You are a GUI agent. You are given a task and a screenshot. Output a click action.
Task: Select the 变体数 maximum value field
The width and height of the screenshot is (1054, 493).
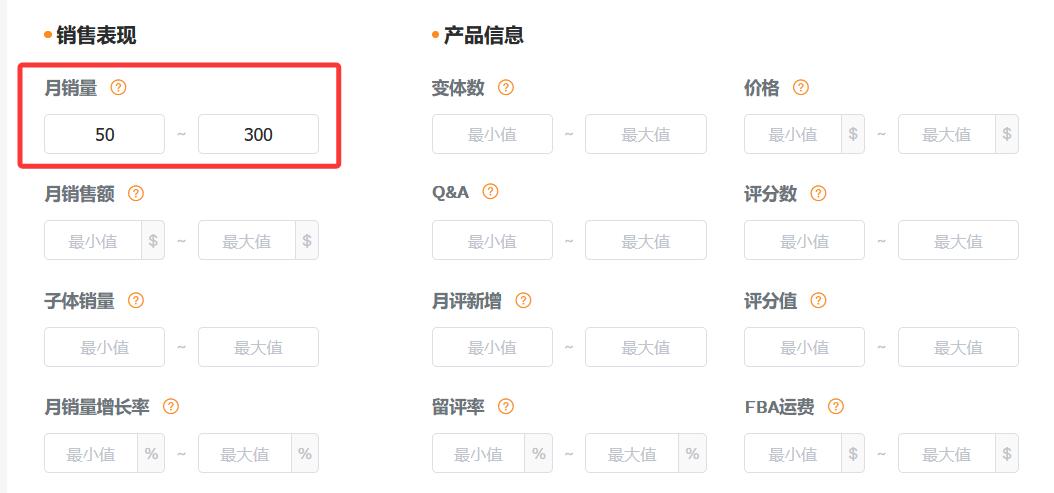[645, 134]
